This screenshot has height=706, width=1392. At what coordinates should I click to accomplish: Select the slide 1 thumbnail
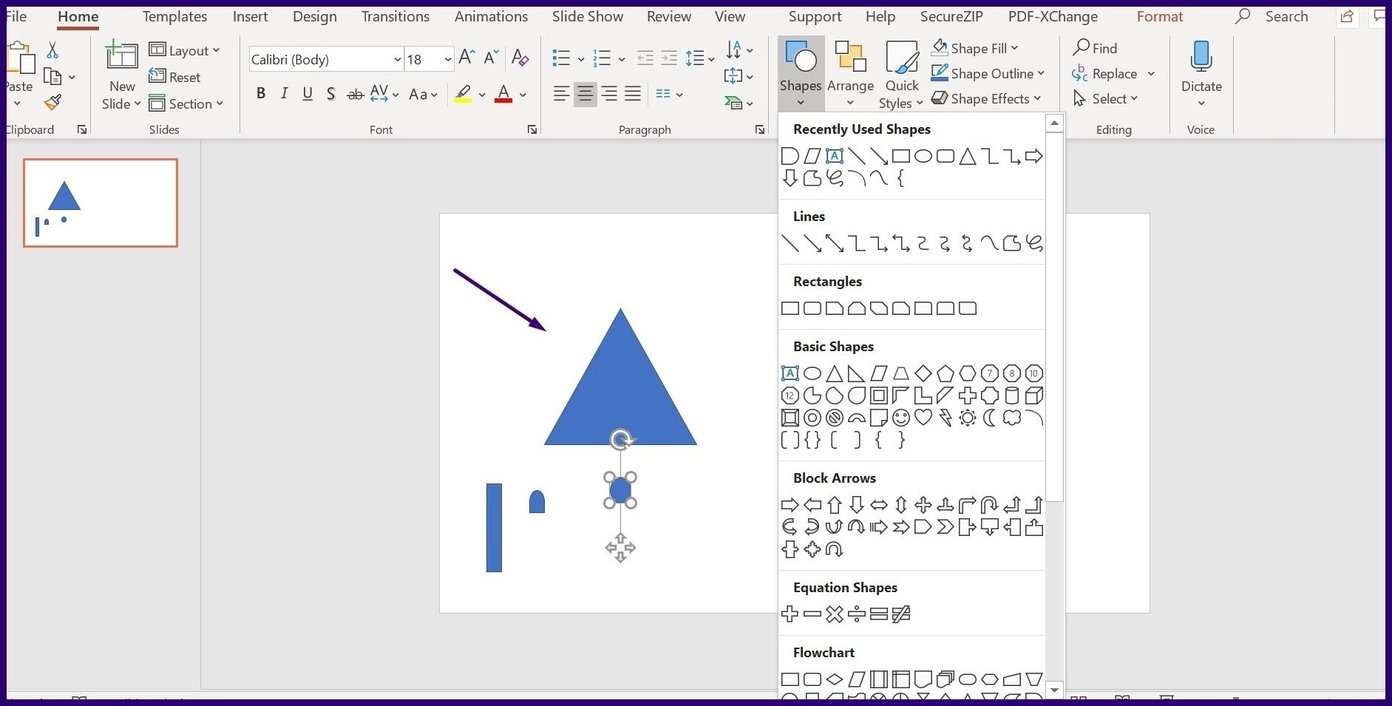100,203
